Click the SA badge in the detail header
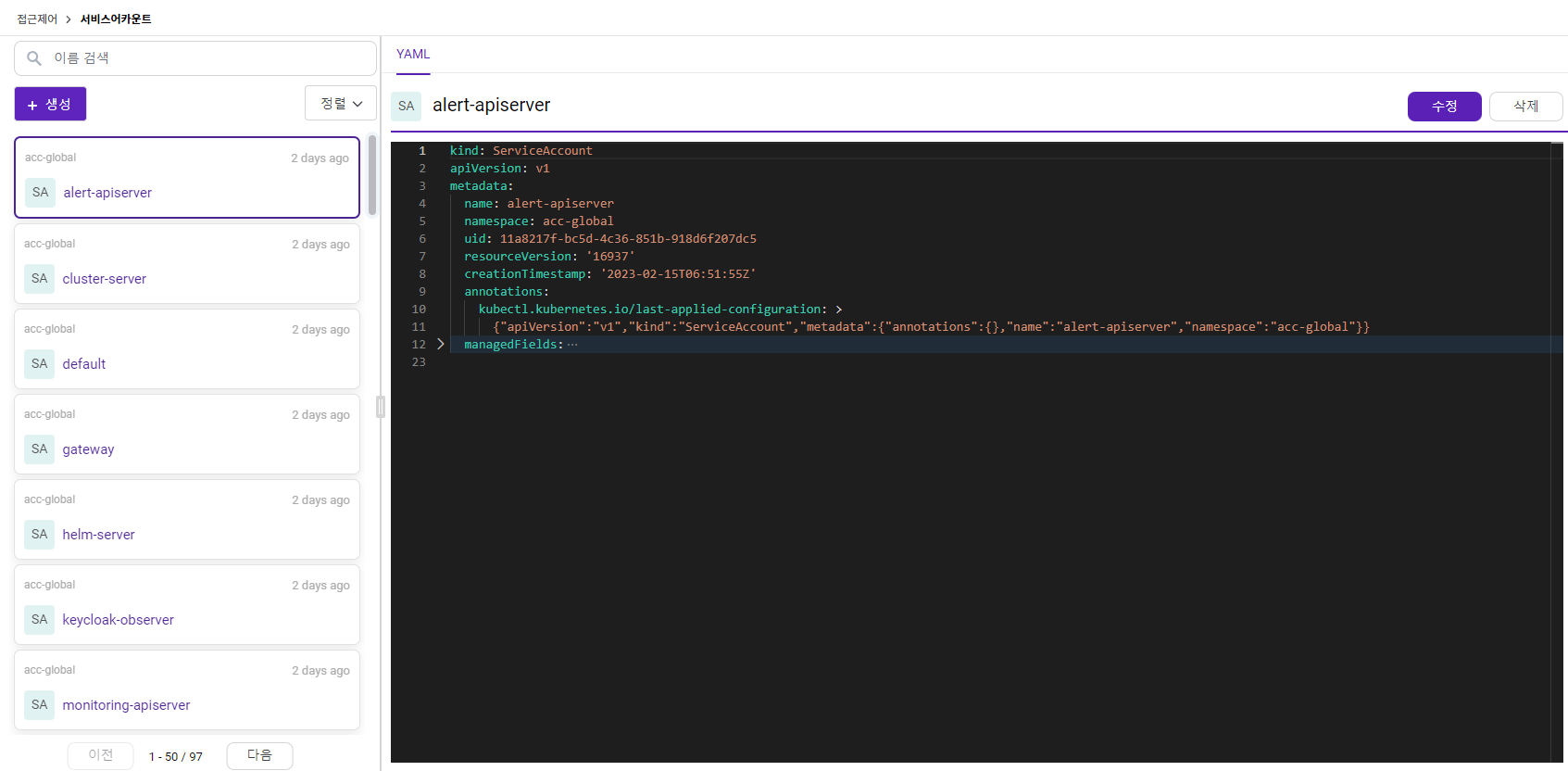The width and height of the screenshot is (1568, 771). pyautogui.click(x=406, y=106)
